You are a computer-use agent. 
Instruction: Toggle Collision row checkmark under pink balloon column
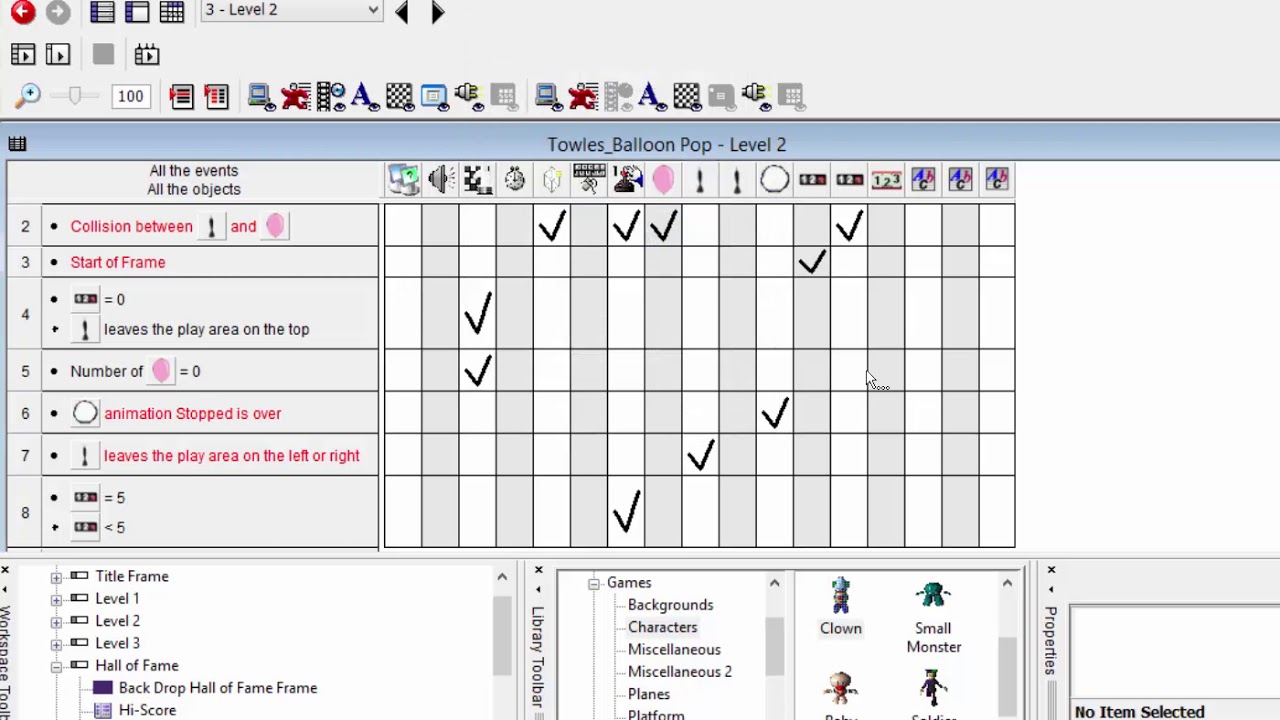pyautogui.click(x=664, y=226)
